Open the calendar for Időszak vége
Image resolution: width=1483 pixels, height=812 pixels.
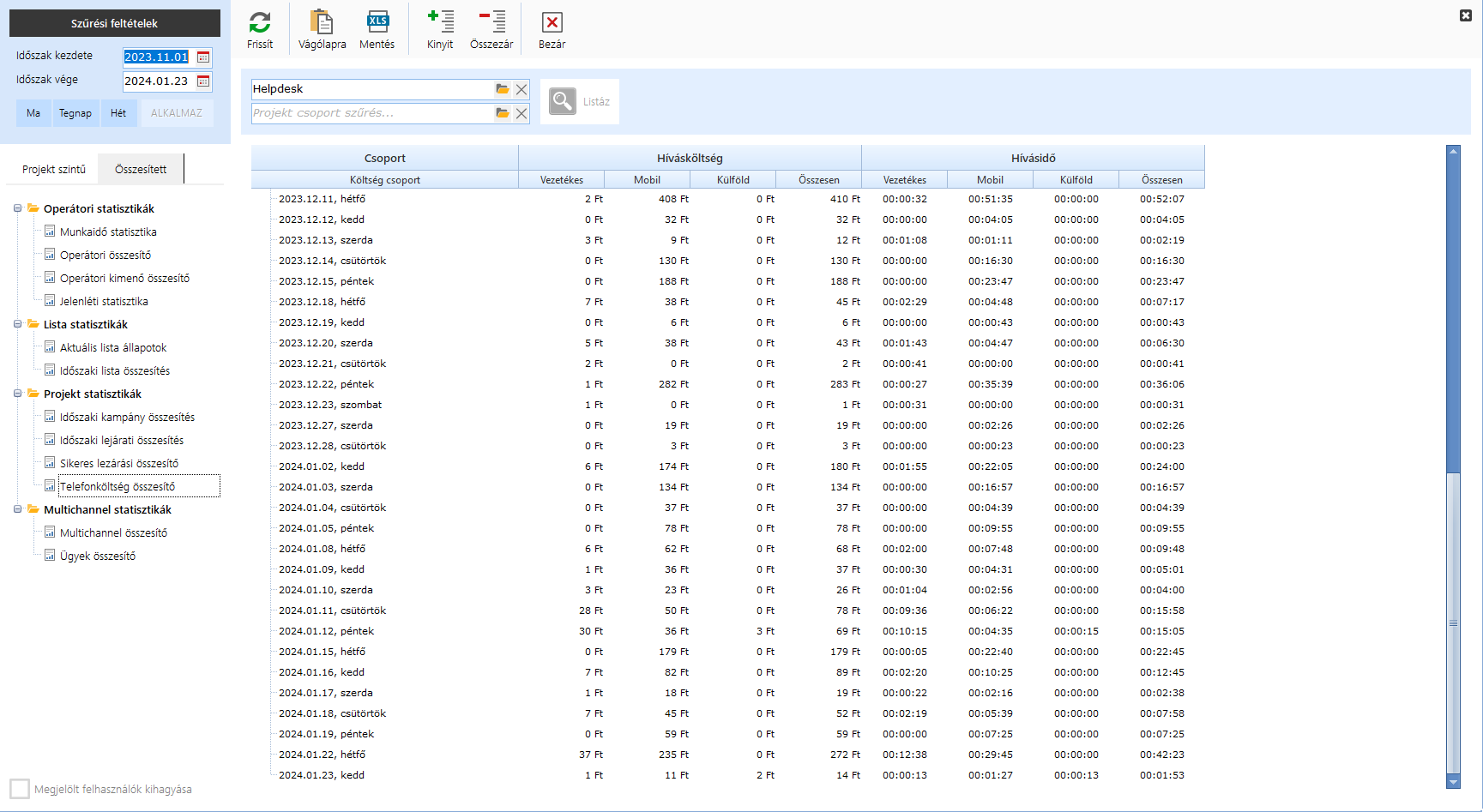coord(203,81)
